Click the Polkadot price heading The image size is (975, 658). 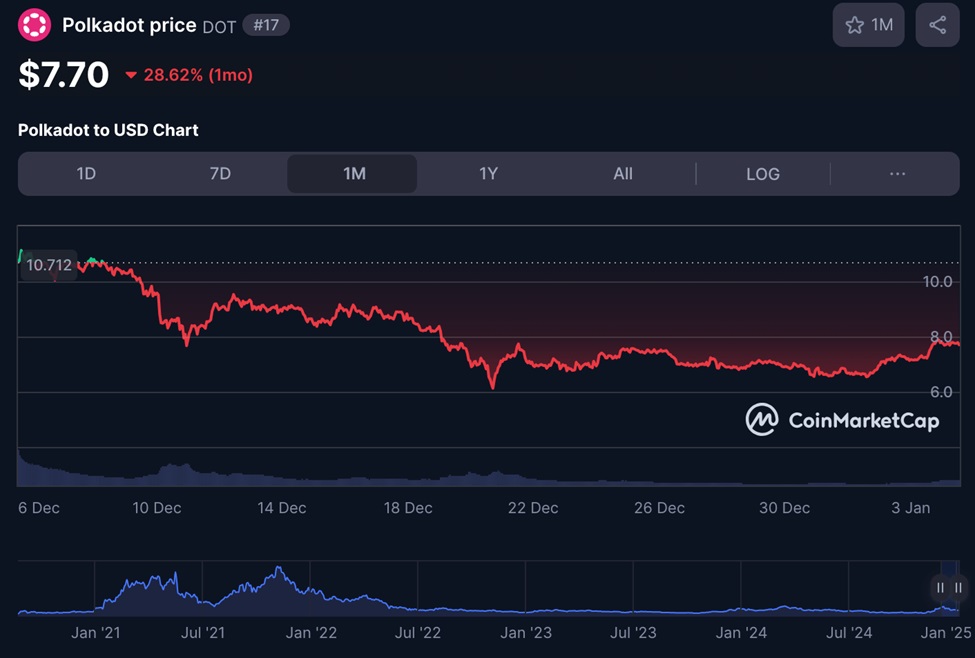pyautogui.click(x=129, y=25)
